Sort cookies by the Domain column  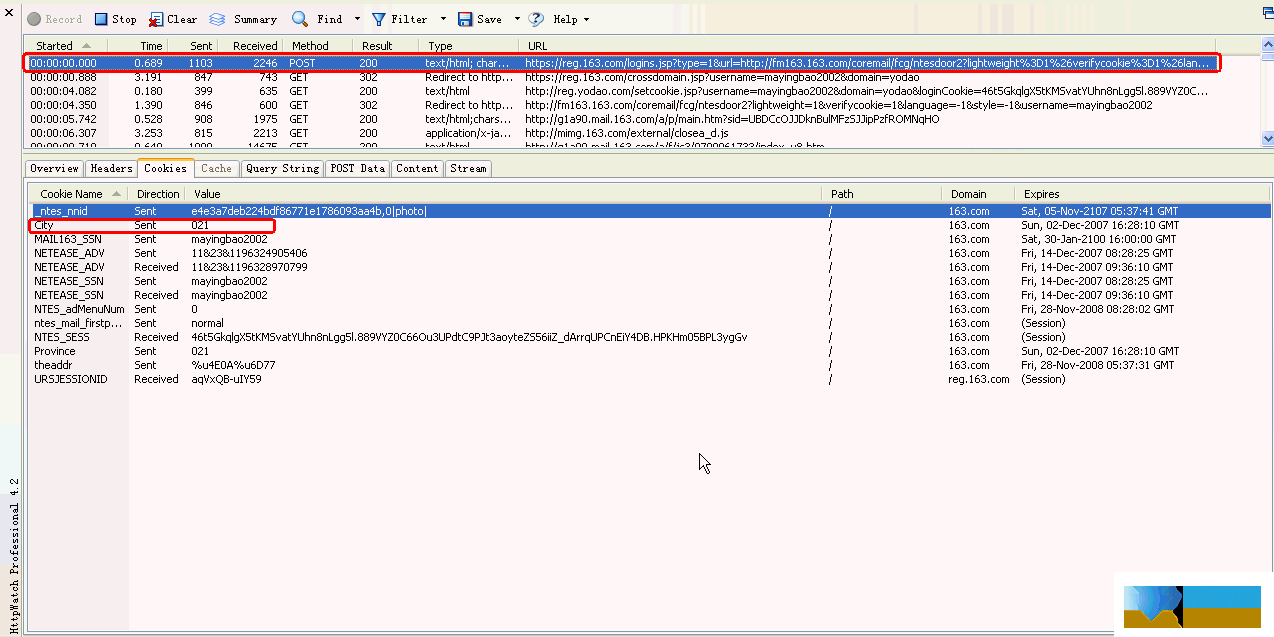click(977, 194)
